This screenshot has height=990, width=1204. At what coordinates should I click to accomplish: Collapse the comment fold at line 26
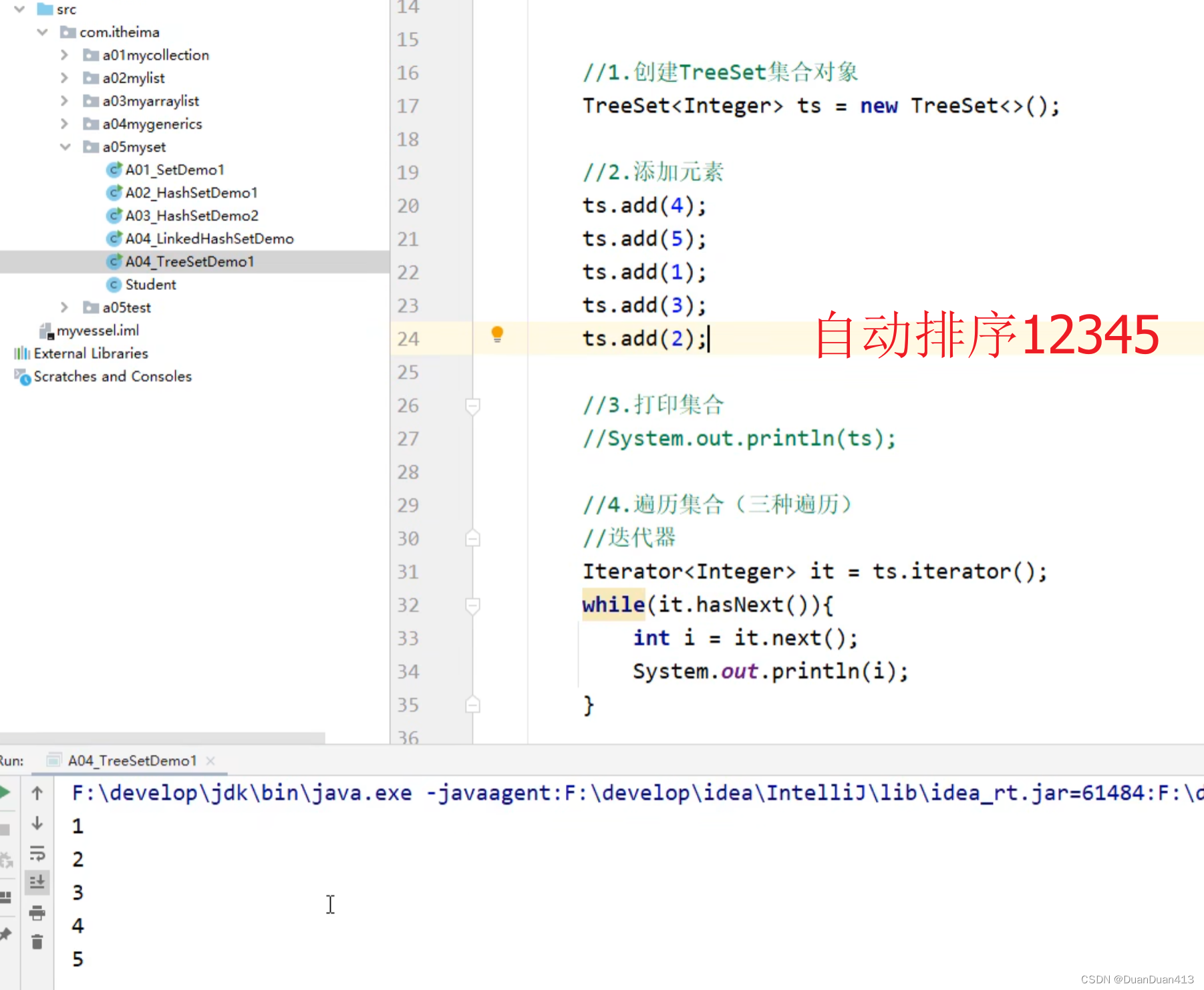472,405
